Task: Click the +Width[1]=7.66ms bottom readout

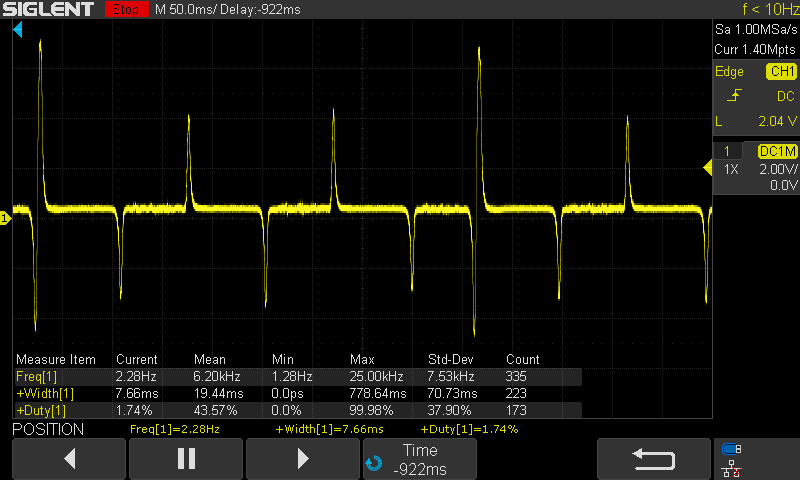Action: click(x=330, y=430)
